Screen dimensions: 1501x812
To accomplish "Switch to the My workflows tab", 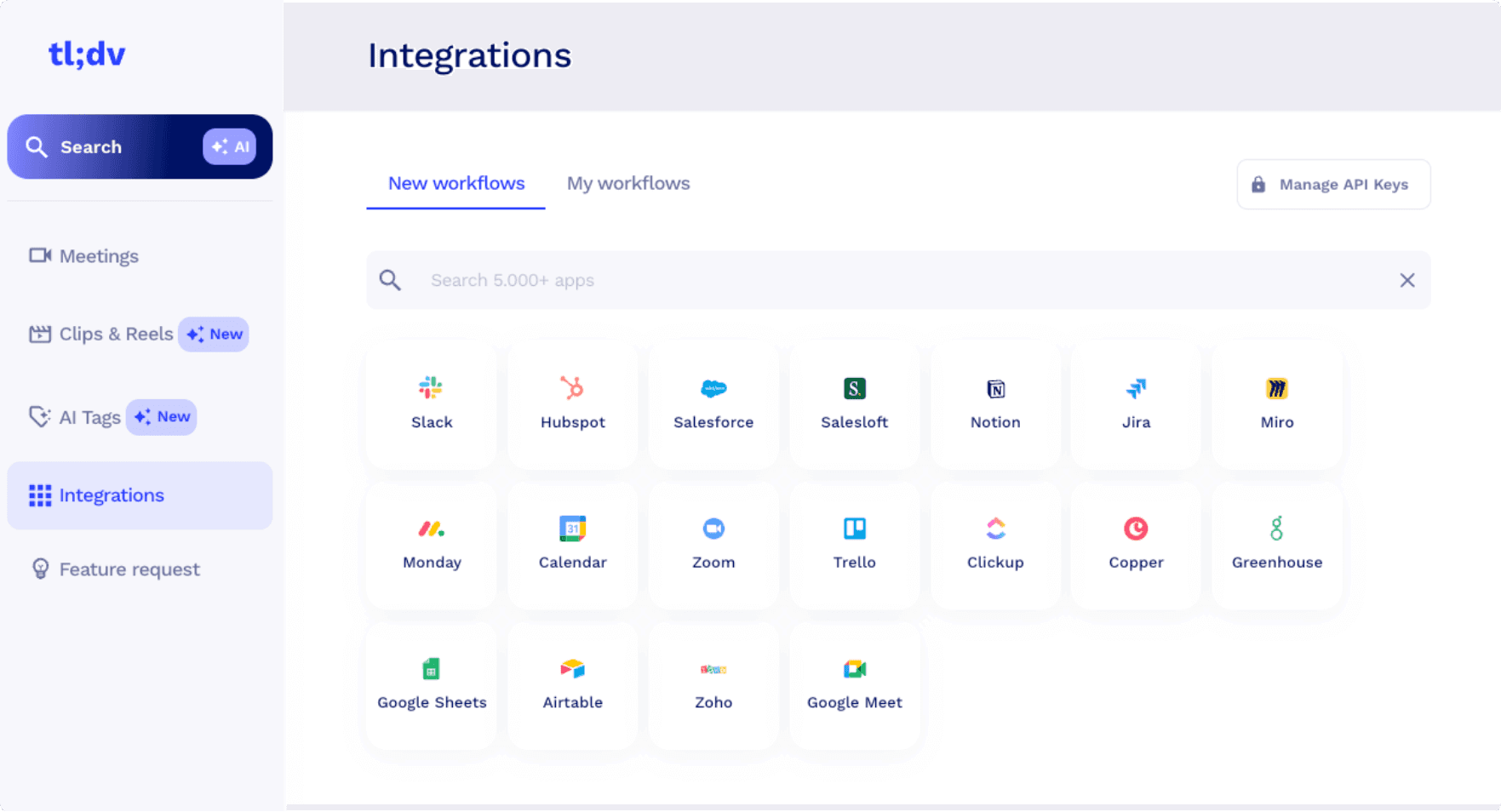I will tap(628, 184).
